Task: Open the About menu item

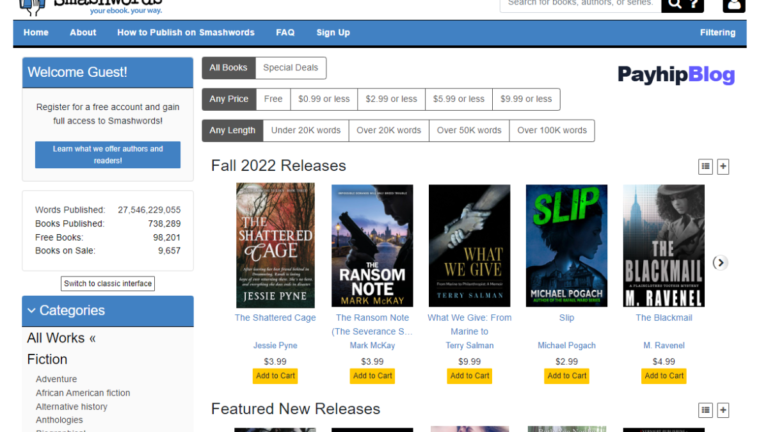Action: click(x=83, y=33)
